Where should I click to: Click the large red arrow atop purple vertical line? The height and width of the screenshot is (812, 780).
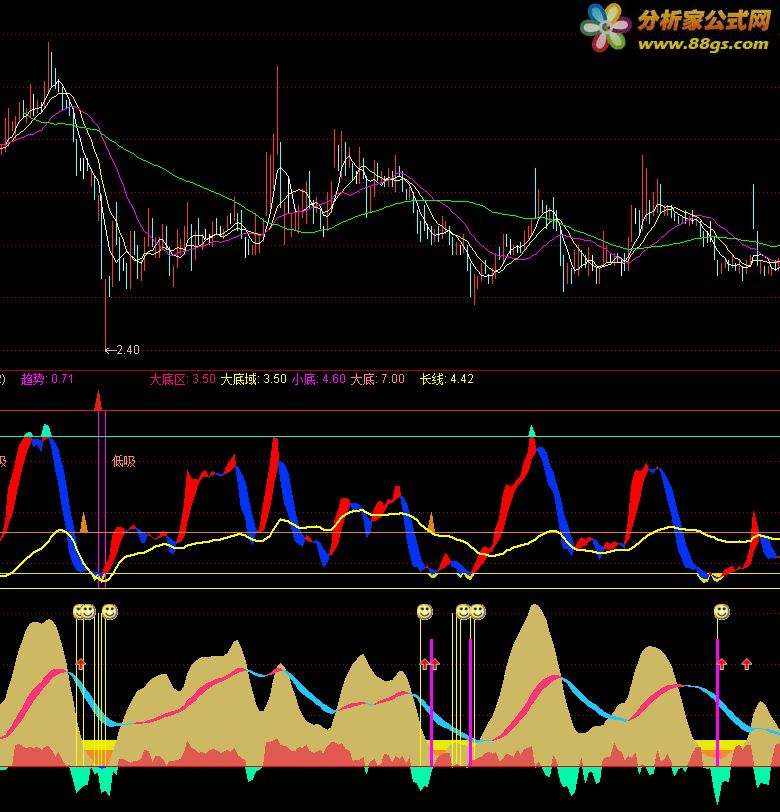coord(98,401)
